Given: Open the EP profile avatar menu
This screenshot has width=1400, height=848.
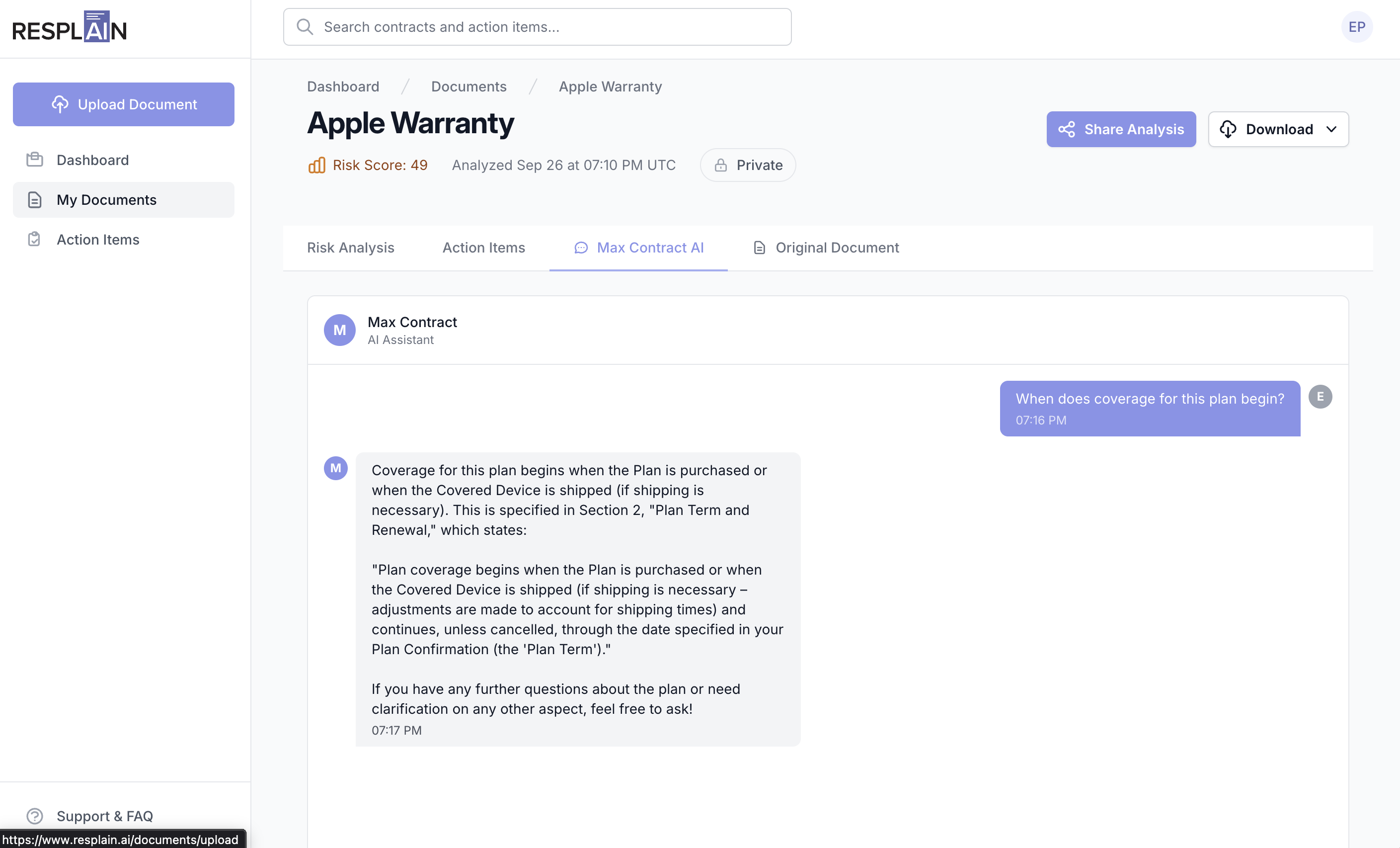Looking at the screenshot, I should [1357, 26].
